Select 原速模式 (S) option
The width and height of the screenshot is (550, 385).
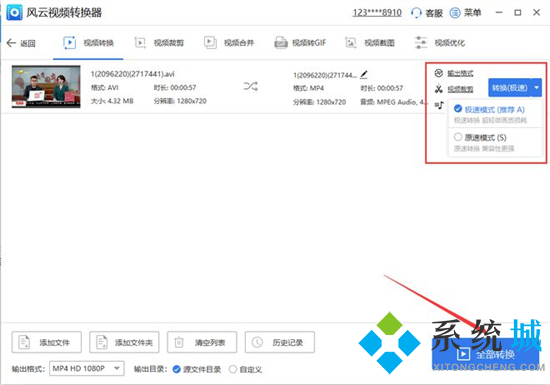pyautogui.click(x=495, y=142)
